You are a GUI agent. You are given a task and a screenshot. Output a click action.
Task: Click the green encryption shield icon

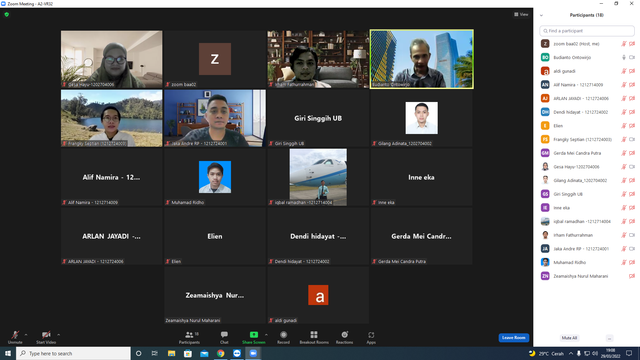tap(7, 14)
